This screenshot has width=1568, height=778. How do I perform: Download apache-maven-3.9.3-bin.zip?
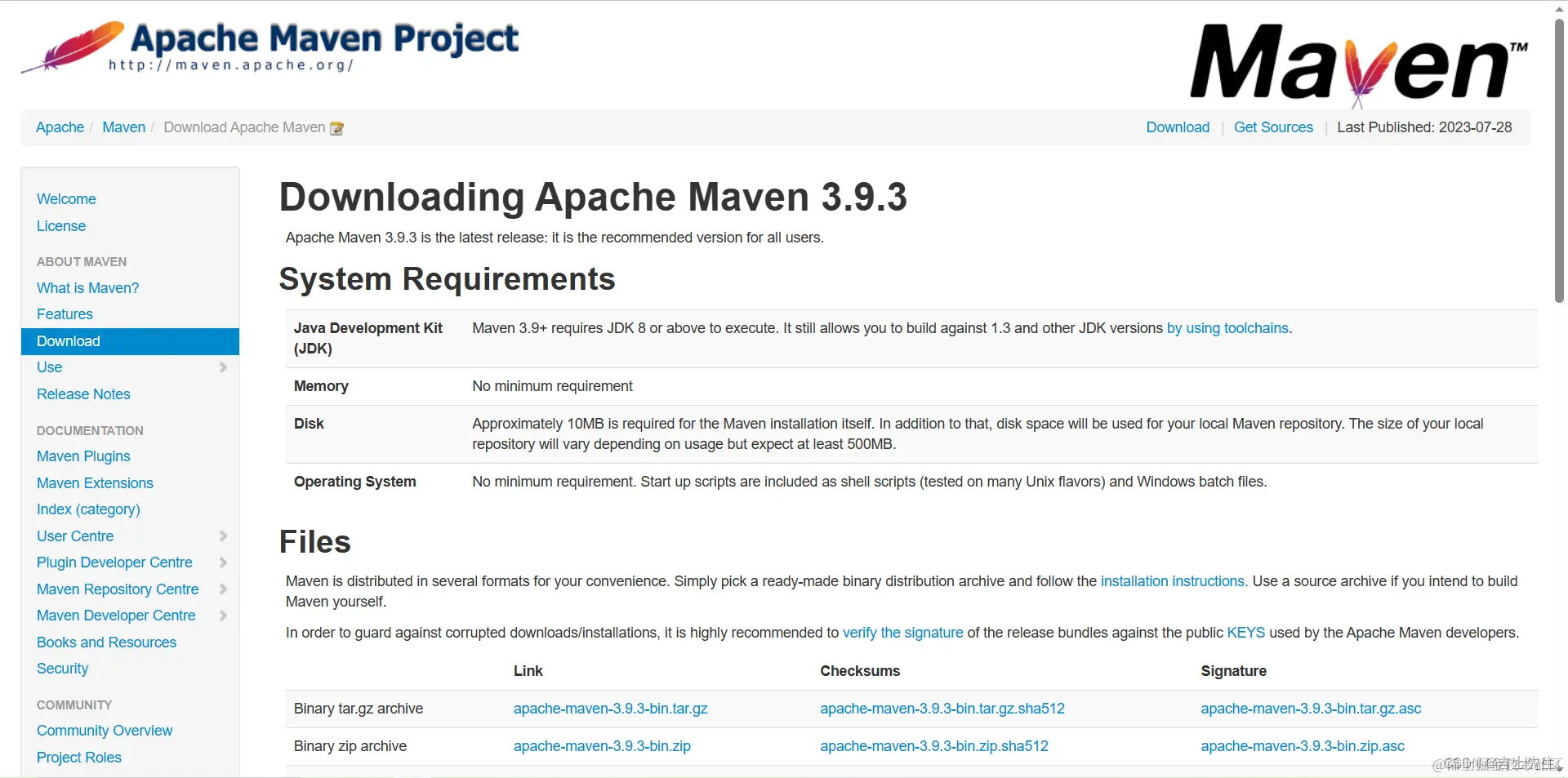(x=602, y=746)
